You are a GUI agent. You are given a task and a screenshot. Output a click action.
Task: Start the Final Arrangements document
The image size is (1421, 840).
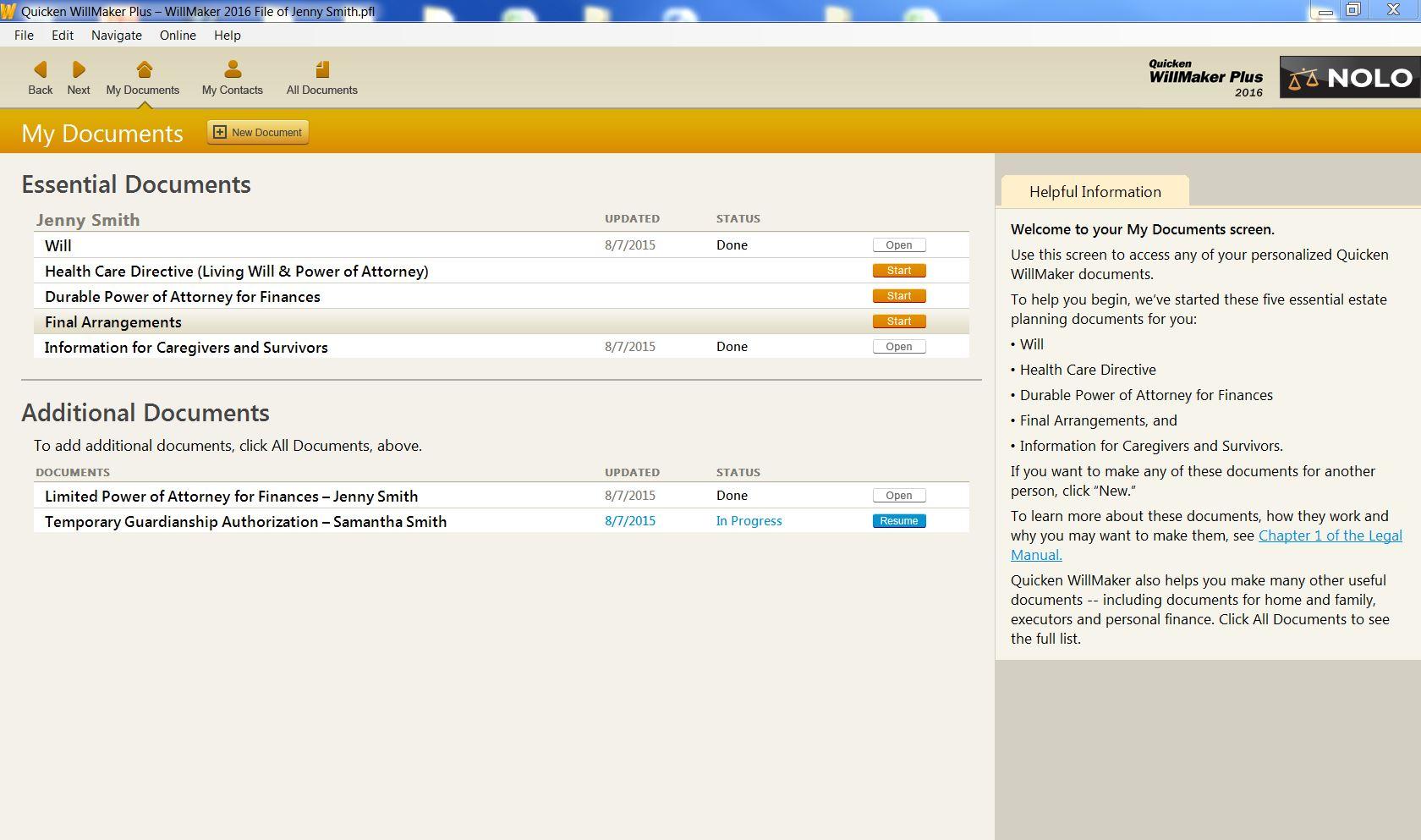(898, 321)
